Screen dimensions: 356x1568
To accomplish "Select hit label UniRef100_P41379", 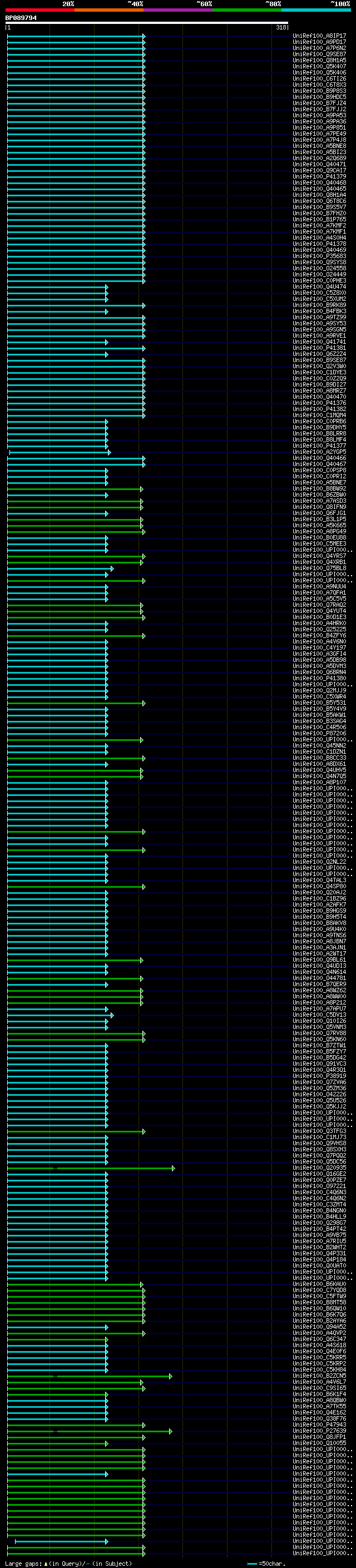I will tap(319, 176).
